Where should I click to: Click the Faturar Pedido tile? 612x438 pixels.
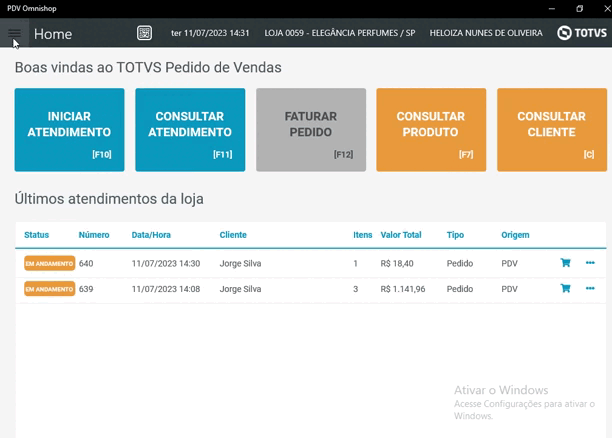pos(311,130)
